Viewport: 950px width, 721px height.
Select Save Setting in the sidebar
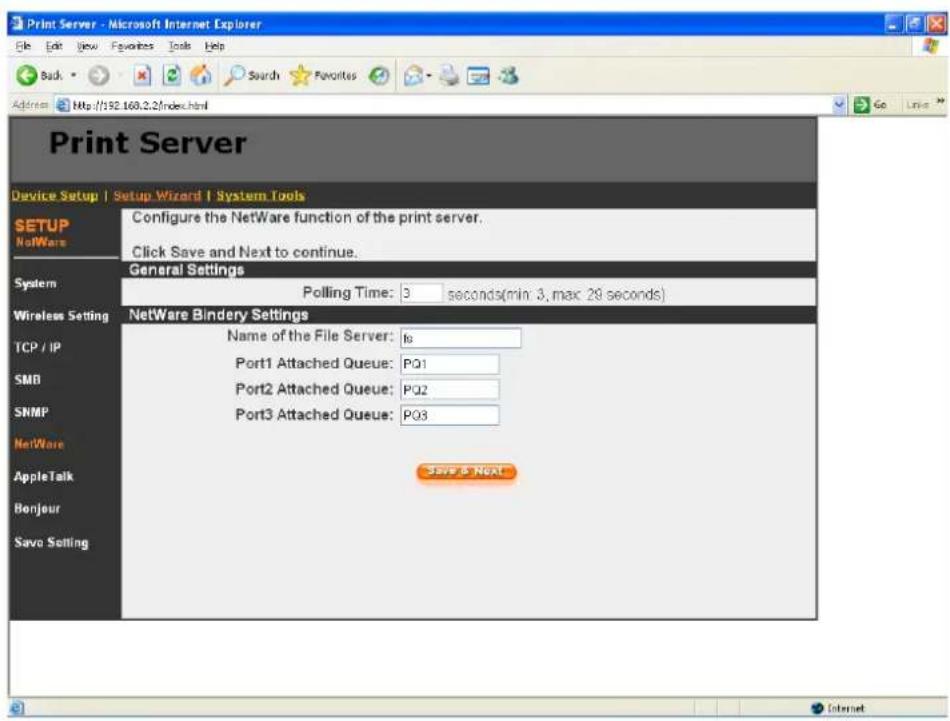coord(51,543)
